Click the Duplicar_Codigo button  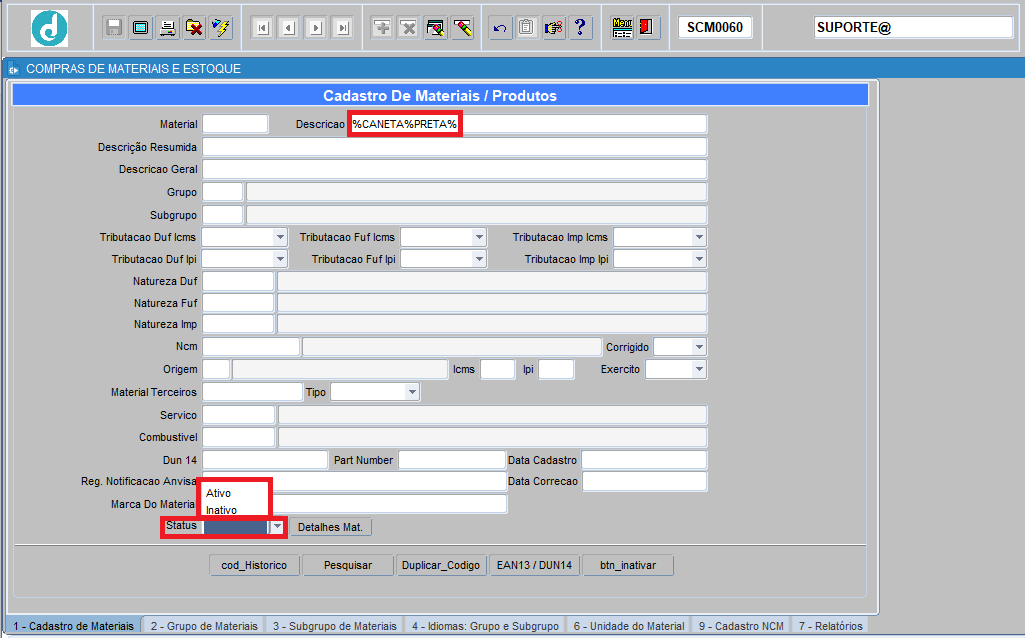[x=441, y=565]
